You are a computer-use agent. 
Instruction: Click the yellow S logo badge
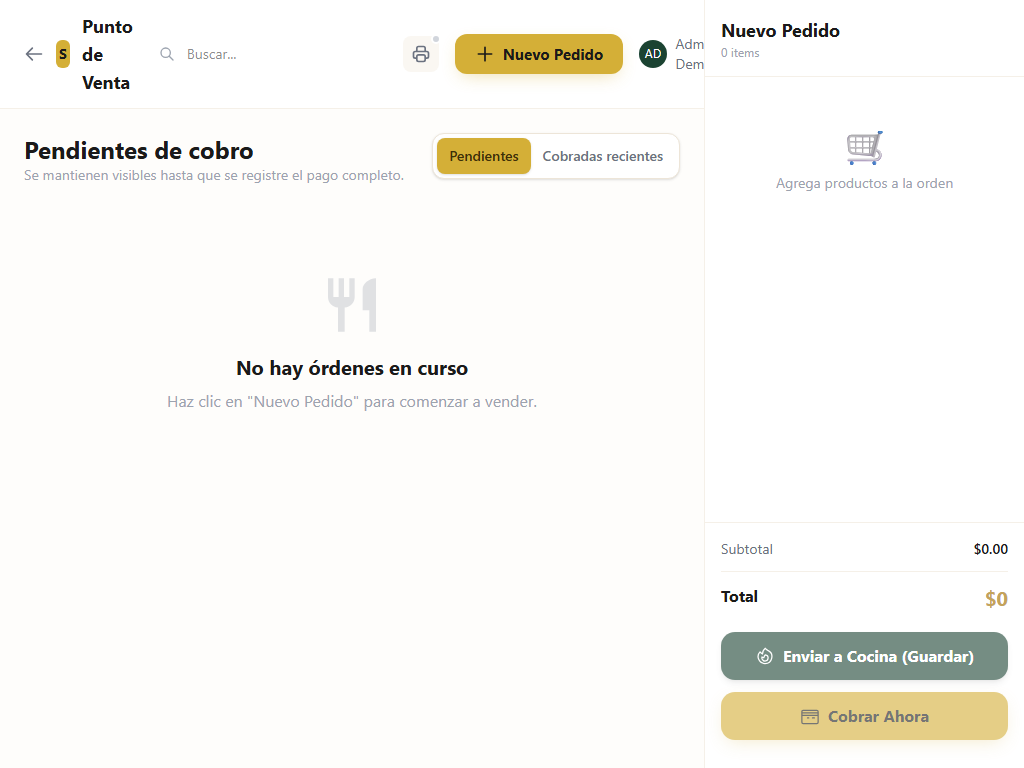pos(63,54)
